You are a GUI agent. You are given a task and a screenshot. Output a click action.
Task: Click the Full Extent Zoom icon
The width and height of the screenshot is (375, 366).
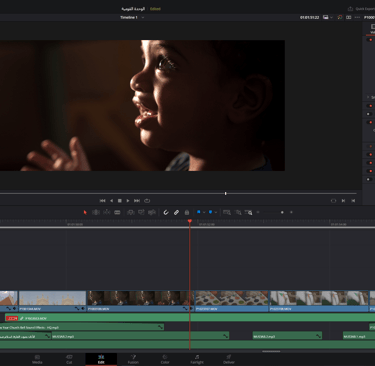point(227,212)
